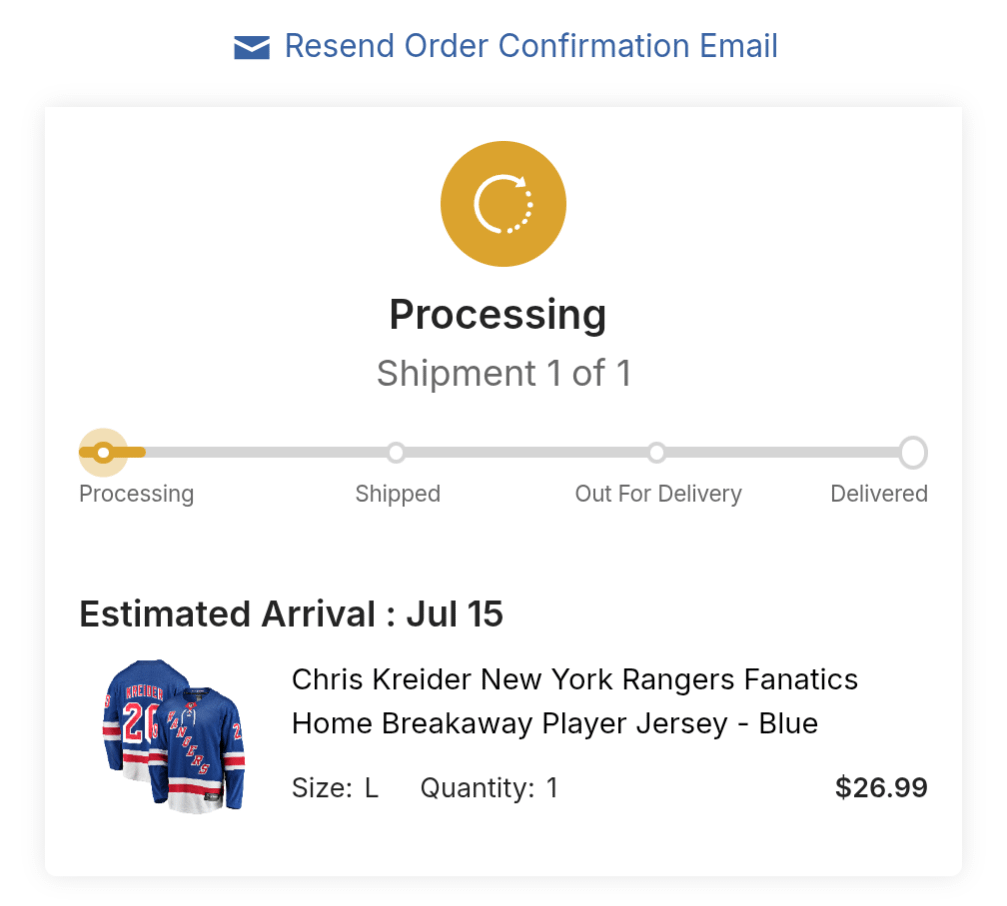
Task: Click the Out For Delivery label
Action: click(x=658, y=493)
